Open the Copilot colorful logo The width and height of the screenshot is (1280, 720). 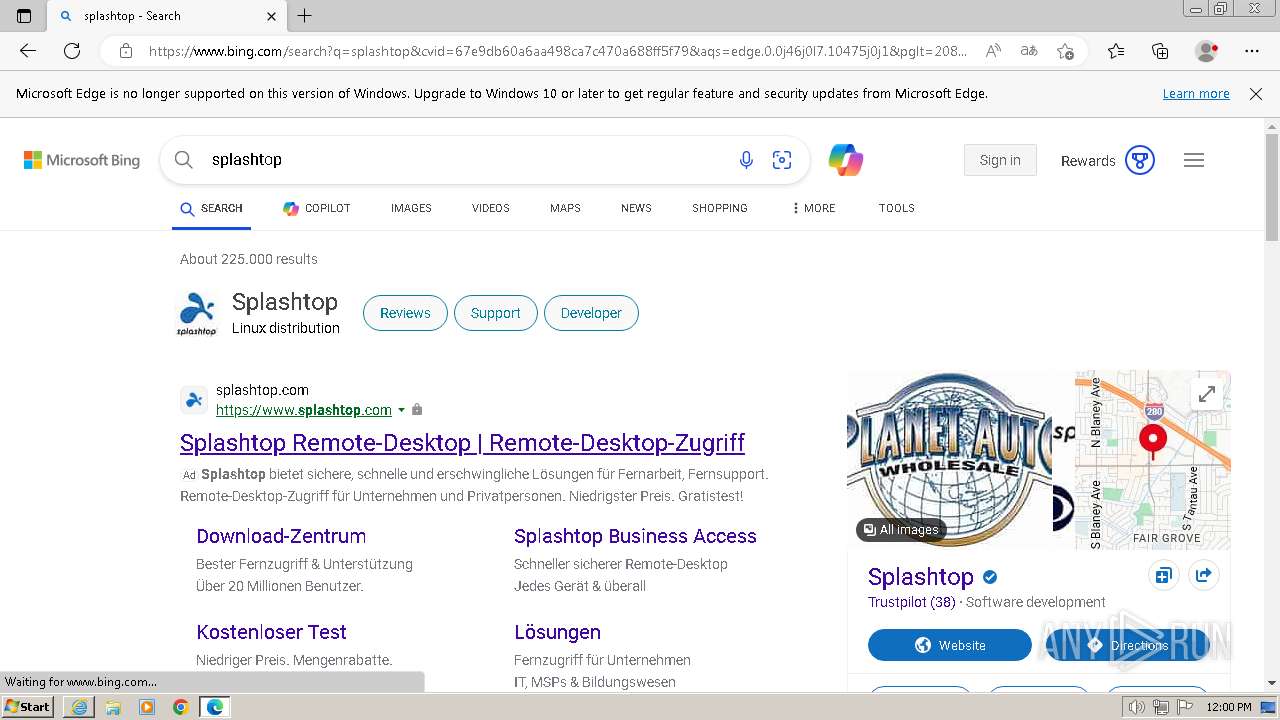(845, 160)
